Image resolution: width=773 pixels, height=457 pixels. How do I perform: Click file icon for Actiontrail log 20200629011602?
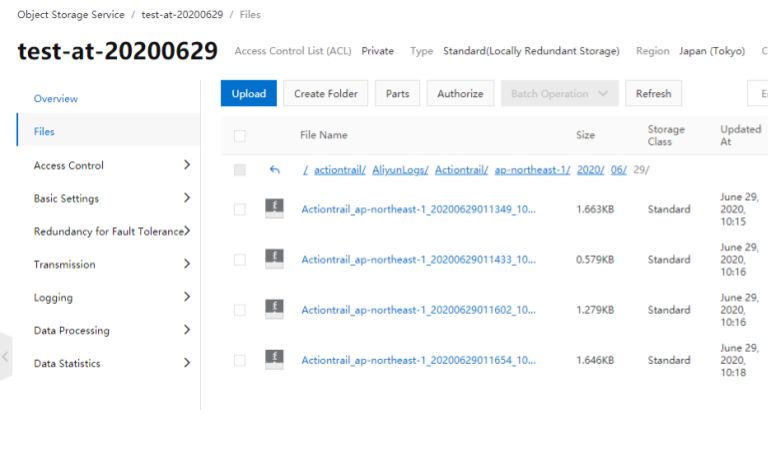click(274, 309)
